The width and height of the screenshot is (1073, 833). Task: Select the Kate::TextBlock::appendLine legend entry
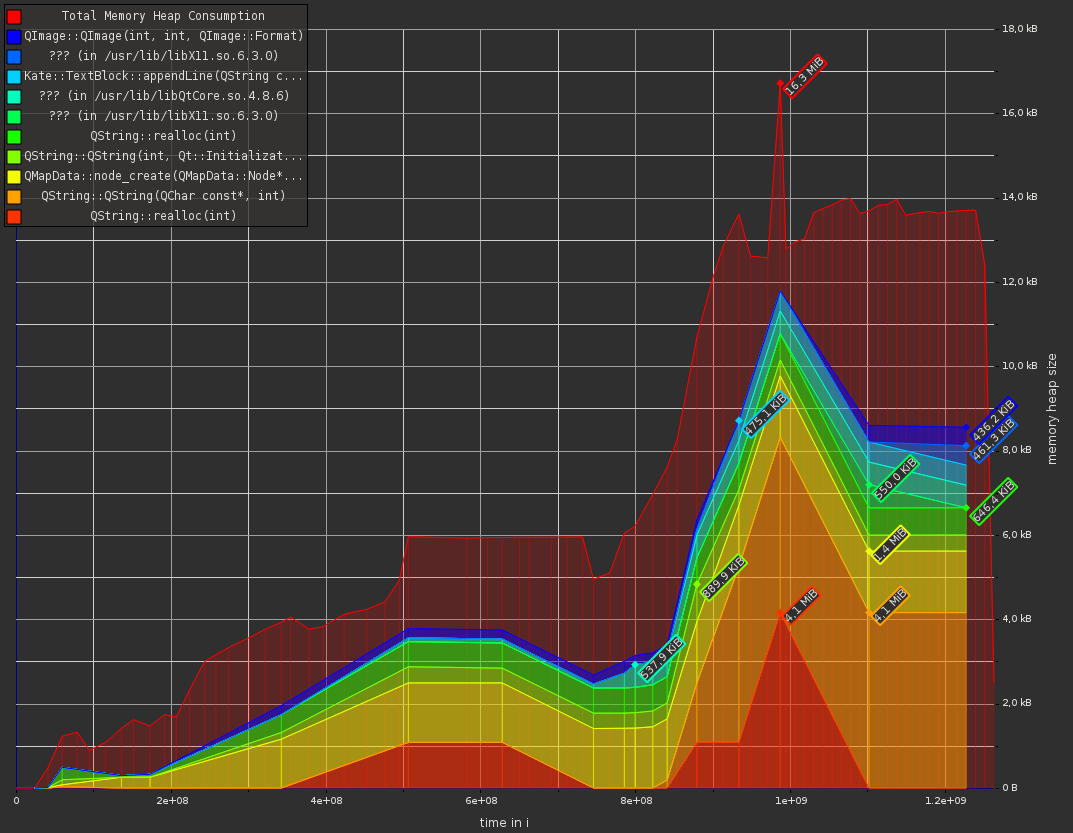coord(163,77)
